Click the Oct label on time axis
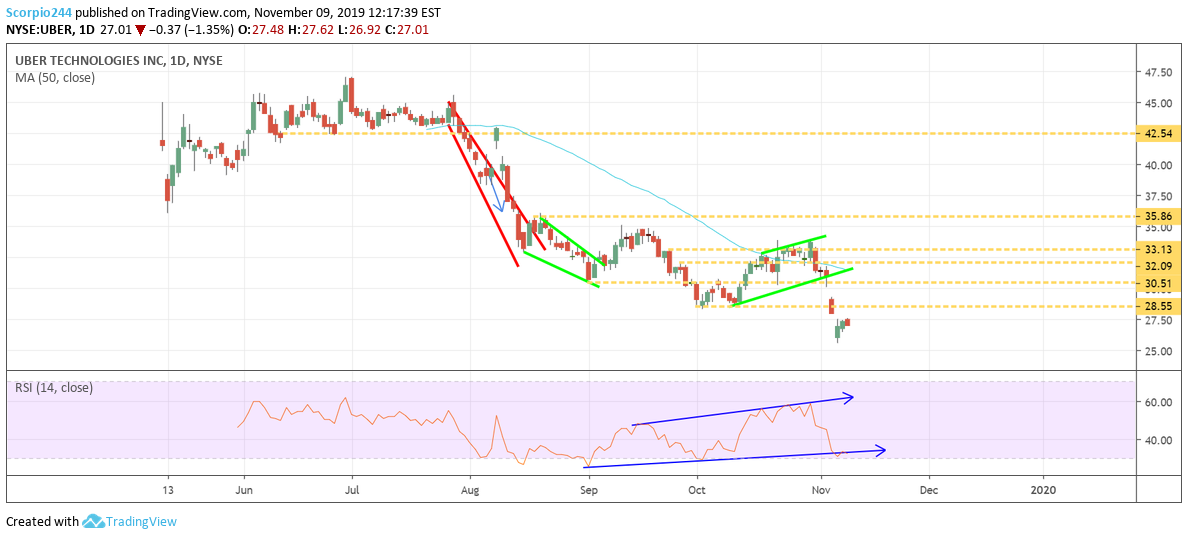Screen dimensions: 1188x539 (x=697, y=489)
